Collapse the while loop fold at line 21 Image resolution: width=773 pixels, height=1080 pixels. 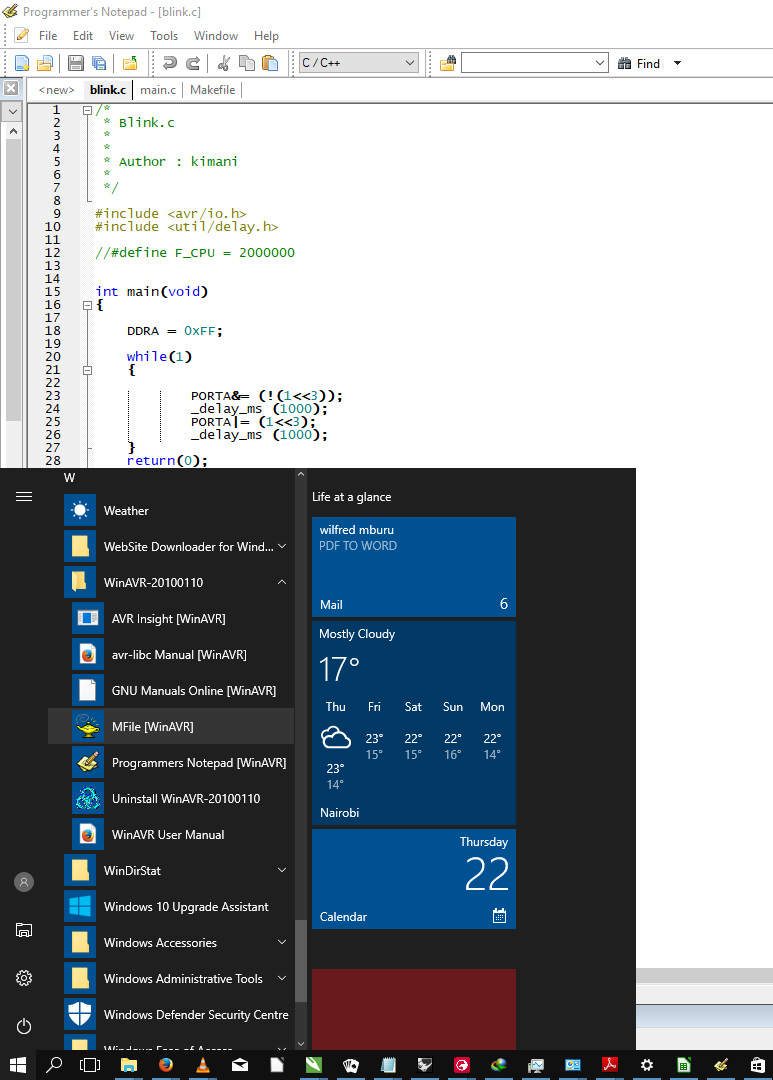87,370
